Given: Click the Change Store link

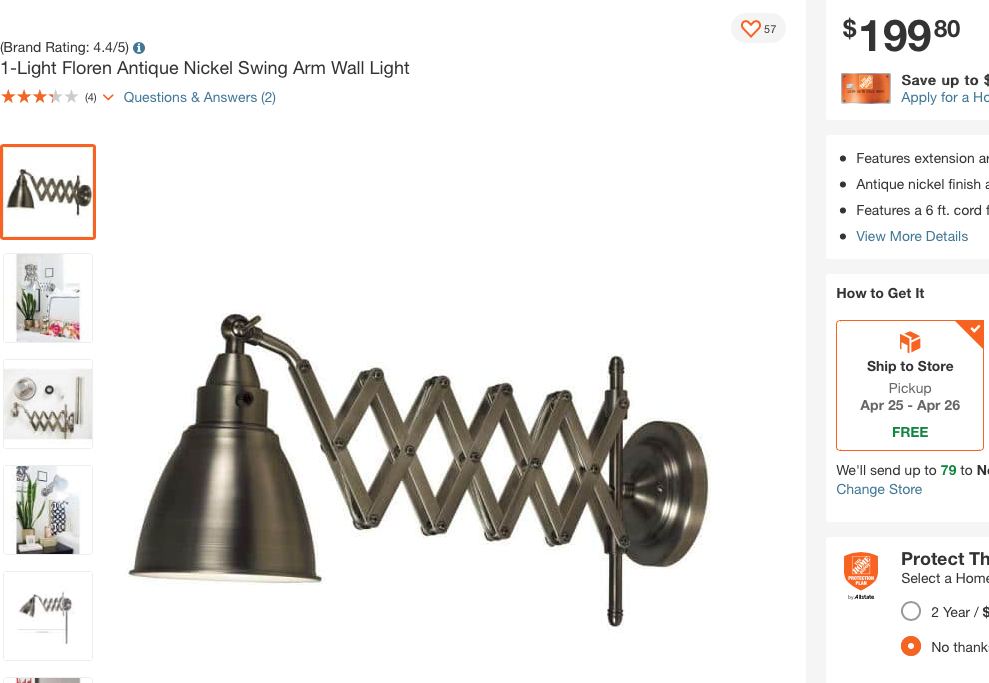Looking at the screenshot, I should coord(879,489).
